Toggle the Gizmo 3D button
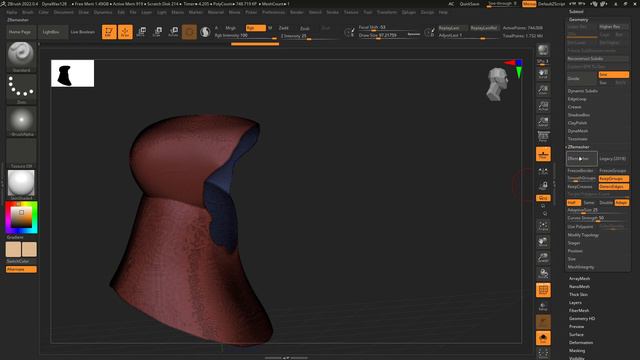Viewport: 640px width, 360px height. pyautogui.click(x=189, y=31)
